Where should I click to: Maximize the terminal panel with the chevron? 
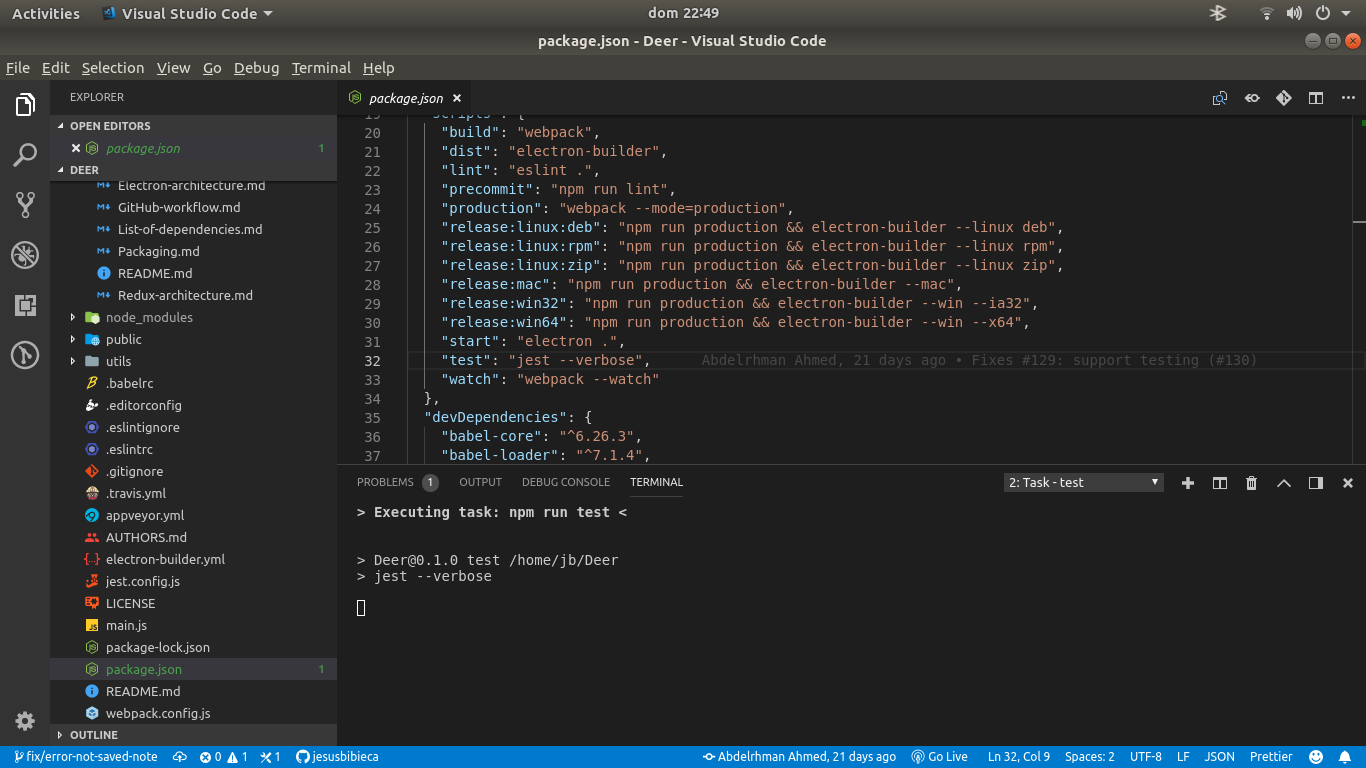[1284, 483]
